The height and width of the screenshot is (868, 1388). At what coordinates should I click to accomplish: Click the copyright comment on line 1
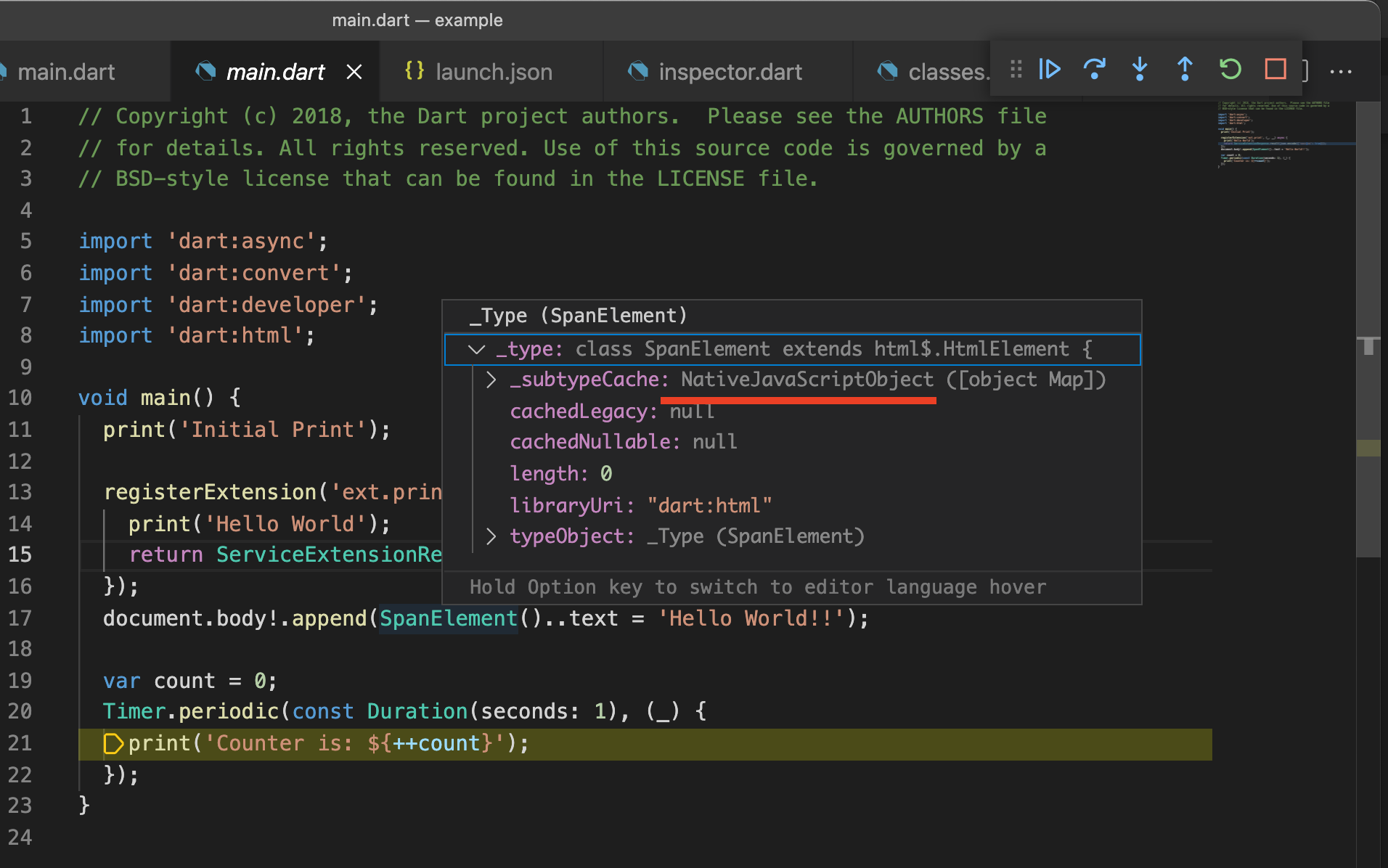click(x=563, y=116)
